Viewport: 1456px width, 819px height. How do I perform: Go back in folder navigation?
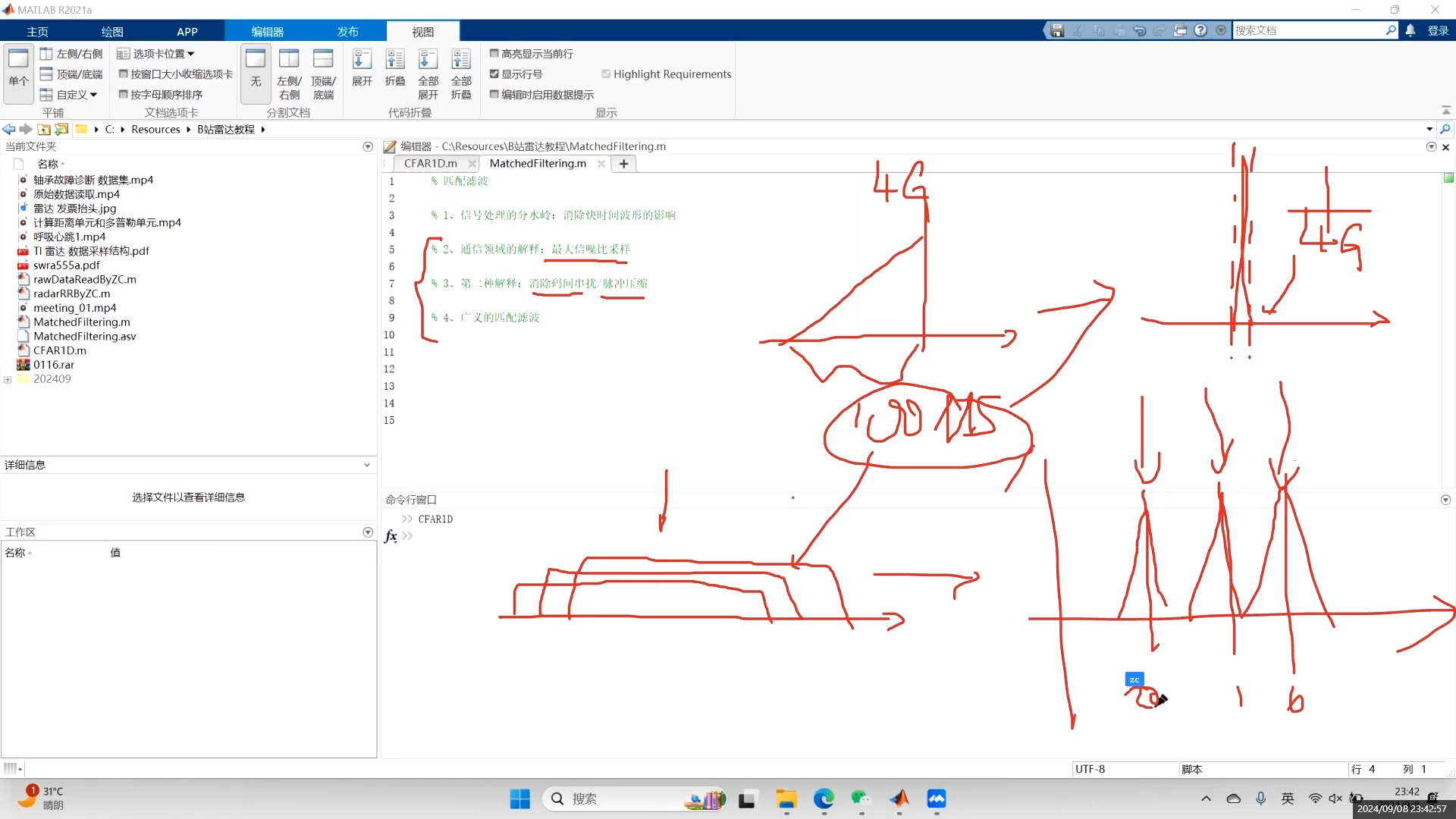point(9,130)
